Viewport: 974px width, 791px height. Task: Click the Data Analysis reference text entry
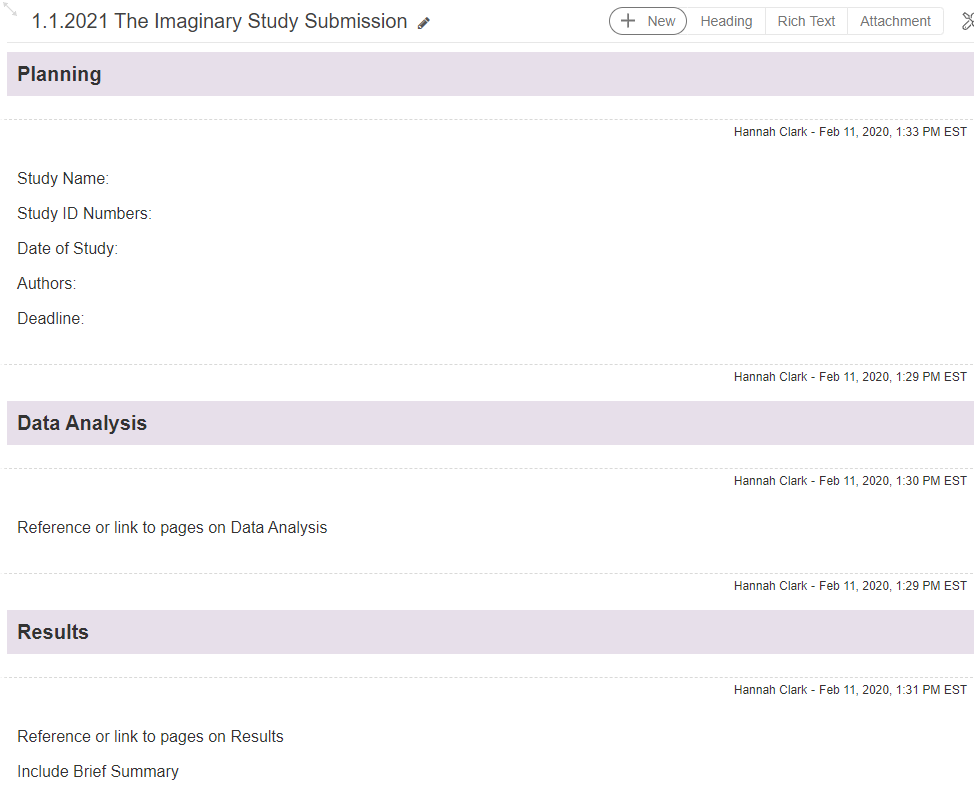pos(172,528)
